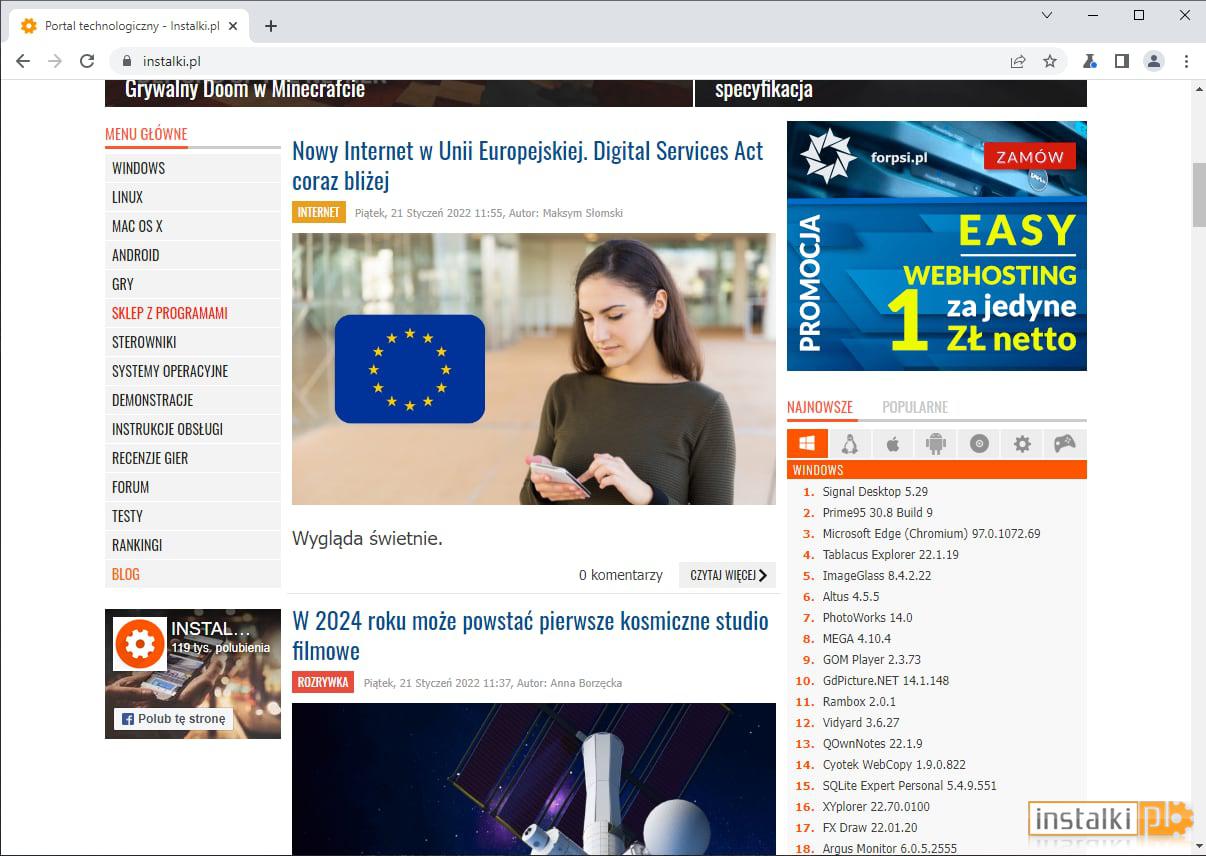Expand the tab search chevron
This screenshot has height=856, width=1206.
coord(1047,15)
